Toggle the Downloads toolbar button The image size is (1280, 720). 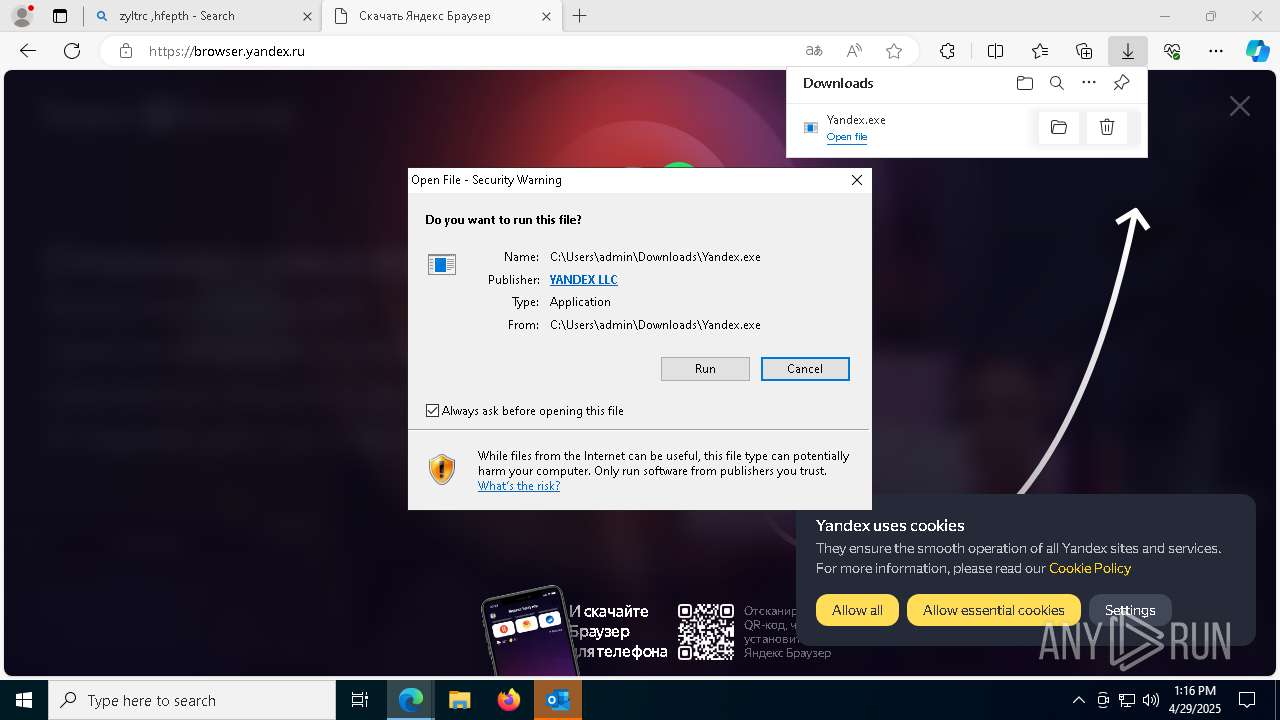(1128, 51)
